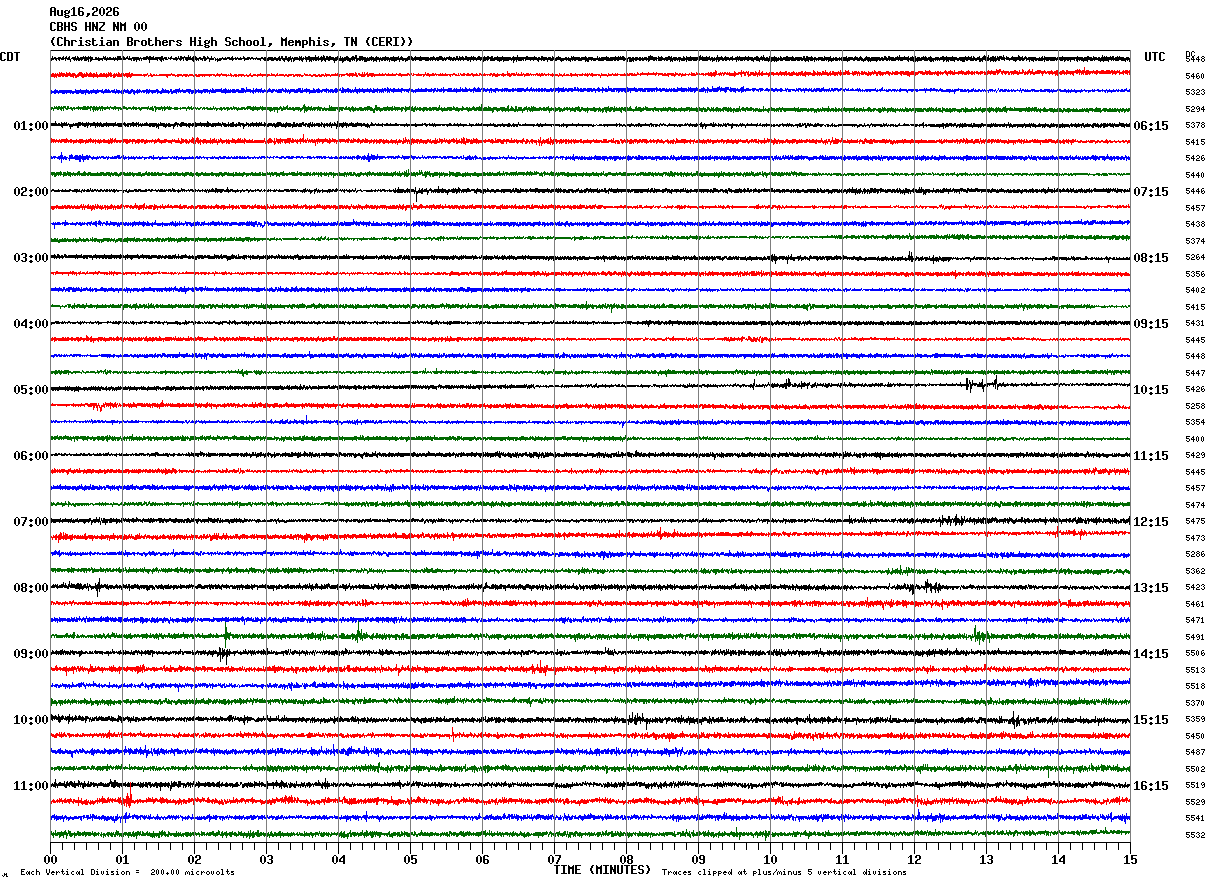Click minute tick '01' on the time axis
Screen dimensions: 1210x886
pyautogui.click(x=122, y=859)
